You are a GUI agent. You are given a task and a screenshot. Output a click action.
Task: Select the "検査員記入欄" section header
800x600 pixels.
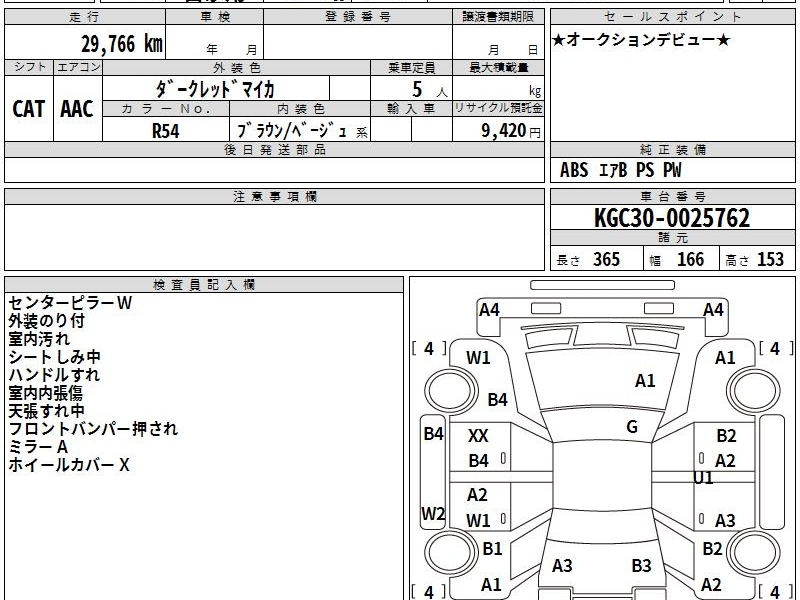[x=204, y=285]
